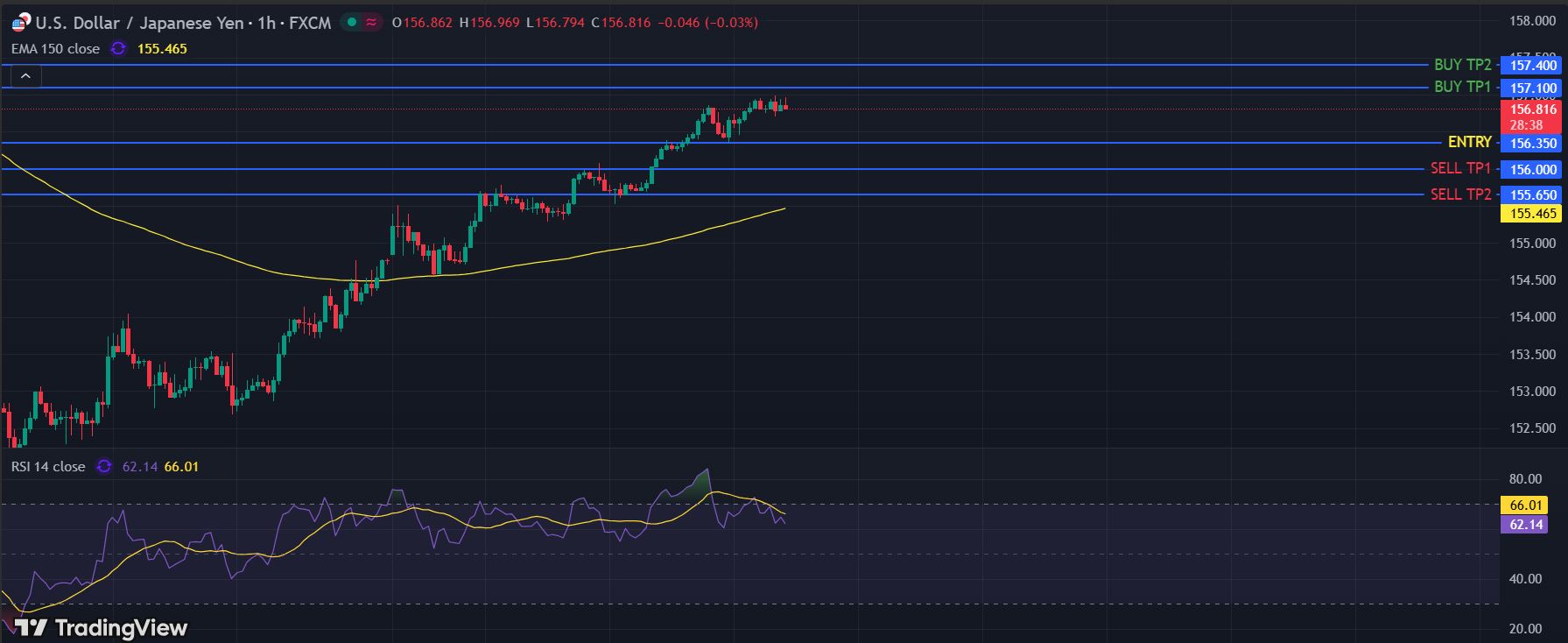Select the BUY TP1 text label
Viewport: 1568px width, 643px height.
click(x=1462, y=87)
